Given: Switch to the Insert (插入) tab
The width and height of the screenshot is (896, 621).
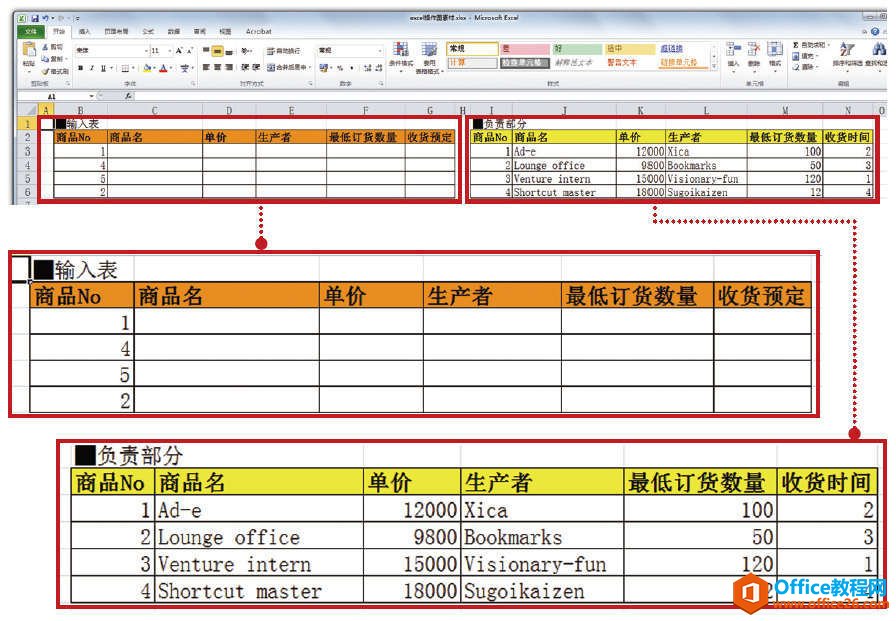Looking at the screenshot, I should 85,31.
